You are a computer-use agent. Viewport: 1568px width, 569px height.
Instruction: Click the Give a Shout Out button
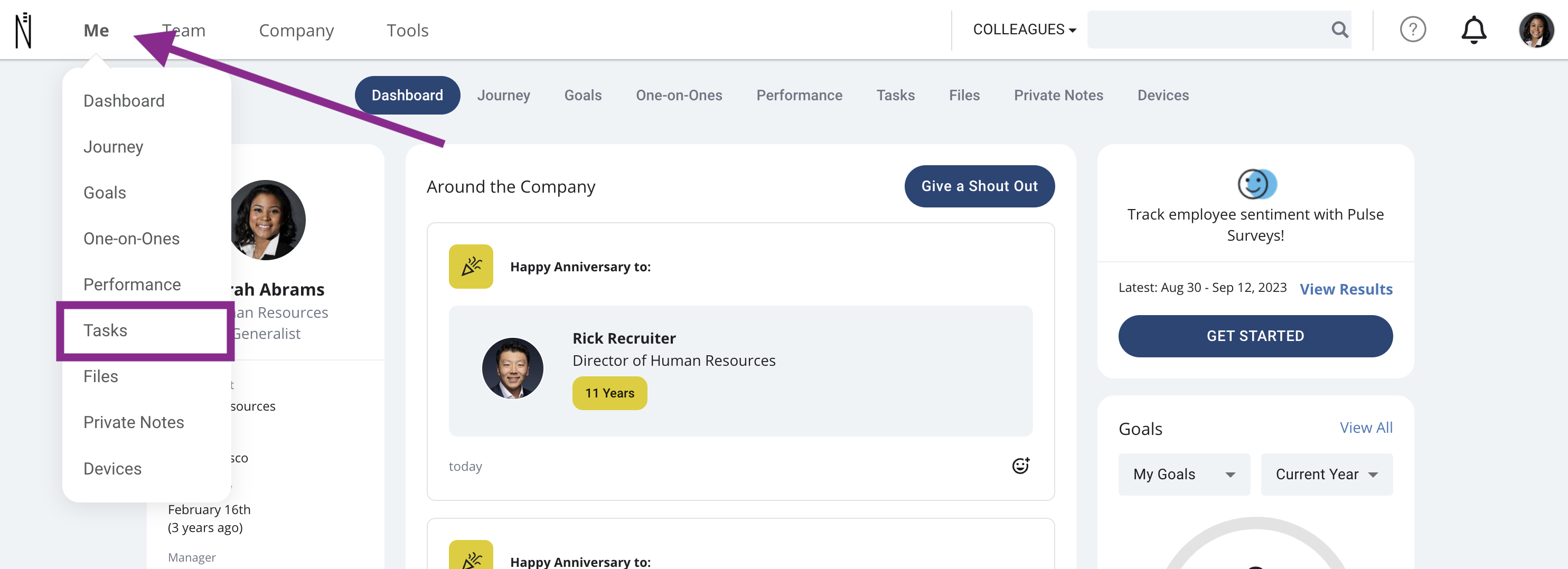pos(979,186)
